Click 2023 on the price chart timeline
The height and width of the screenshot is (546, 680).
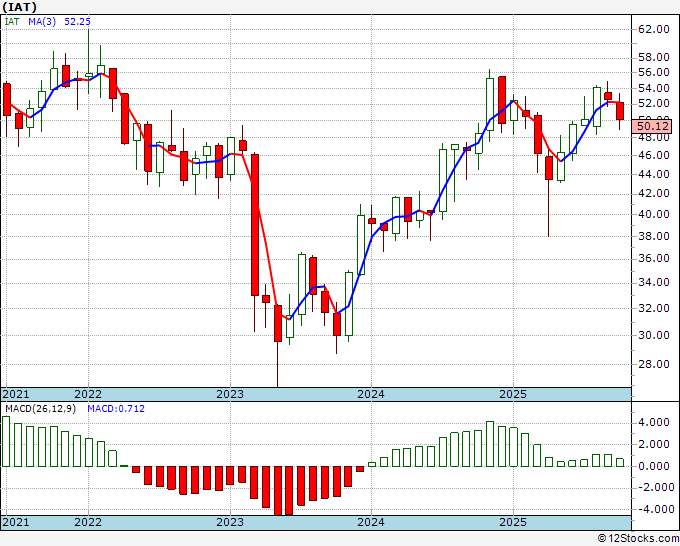point(230,394)
